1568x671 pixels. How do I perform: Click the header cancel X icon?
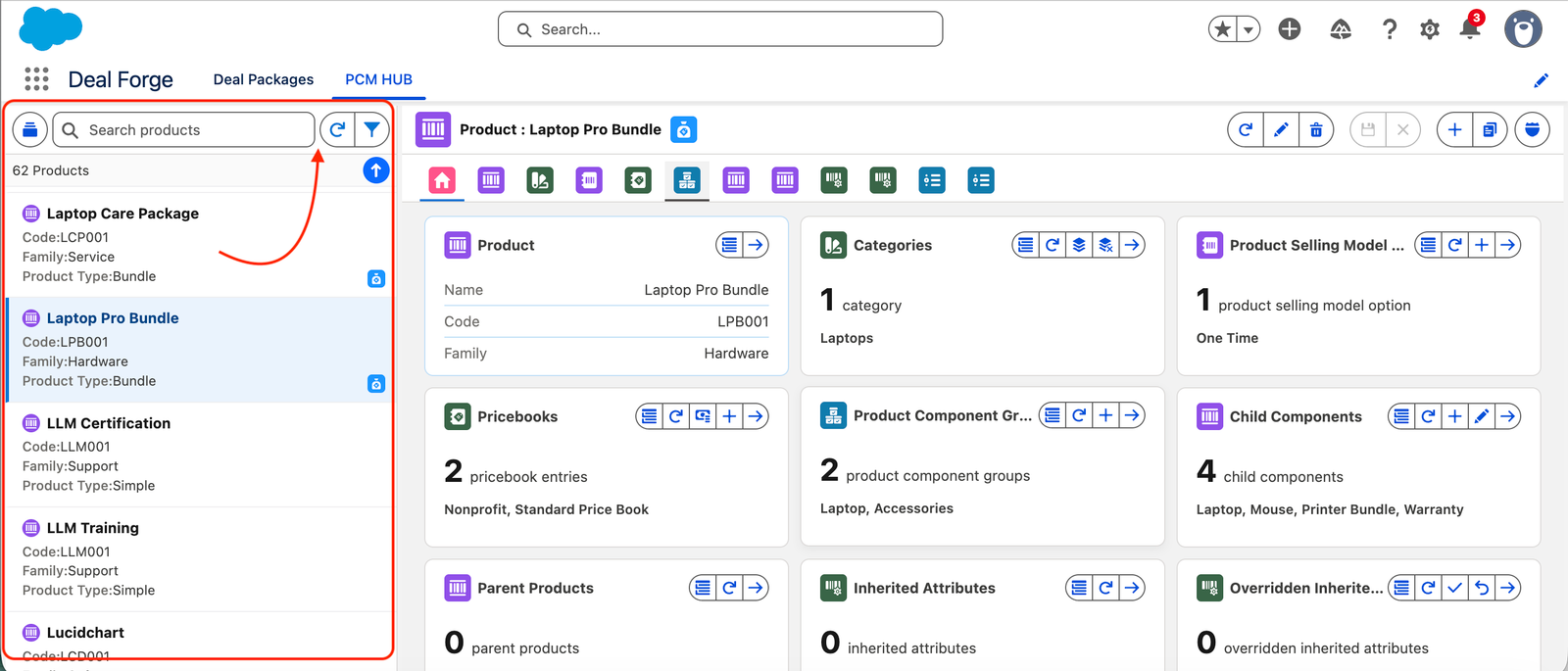pyautogui.click(x=1403, y=129)
